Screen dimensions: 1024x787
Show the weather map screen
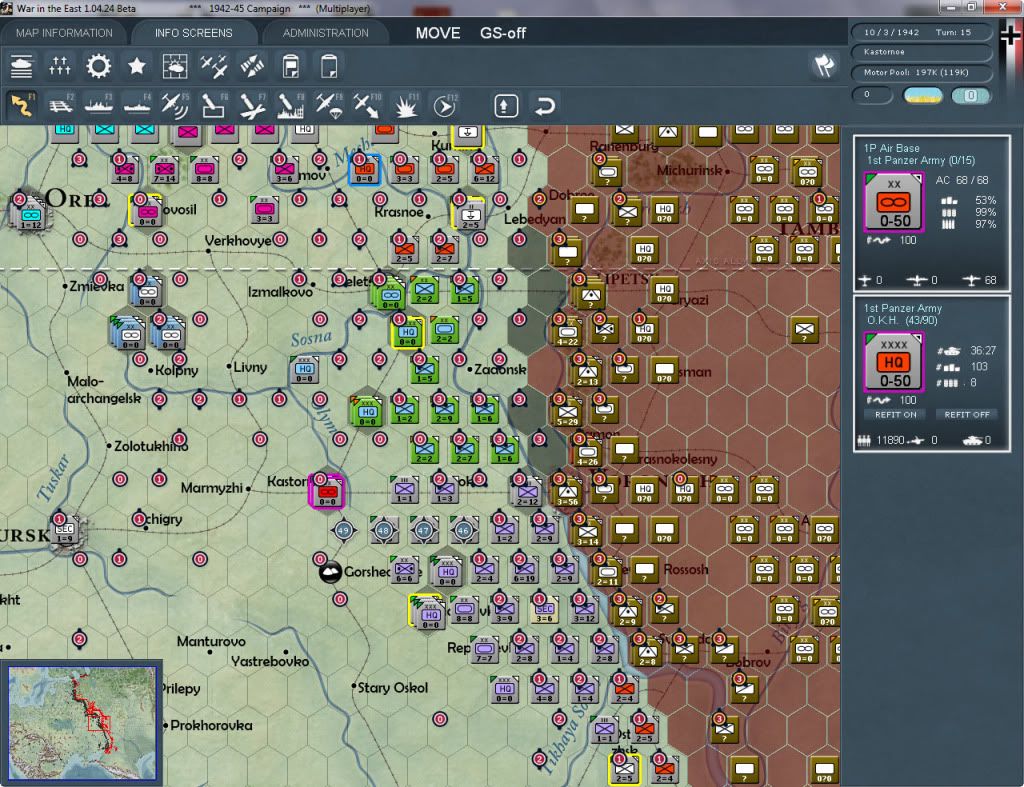pos(174,66)
